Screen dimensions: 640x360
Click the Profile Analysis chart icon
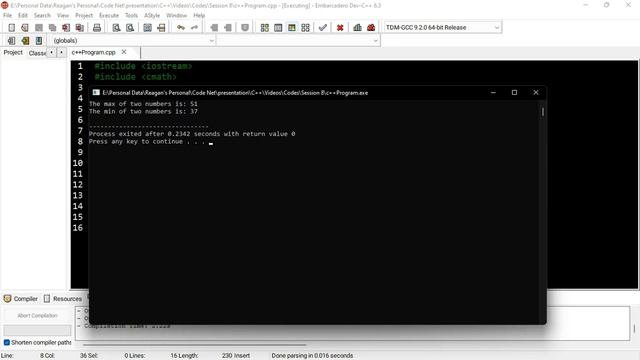point(357,28)
